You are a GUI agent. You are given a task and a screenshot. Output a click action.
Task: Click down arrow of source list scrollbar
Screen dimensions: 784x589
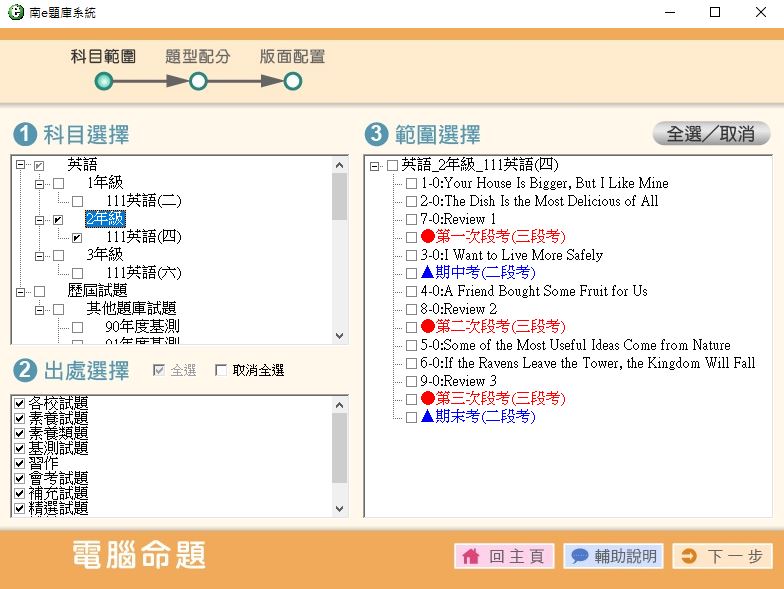(x=340, y=508)
